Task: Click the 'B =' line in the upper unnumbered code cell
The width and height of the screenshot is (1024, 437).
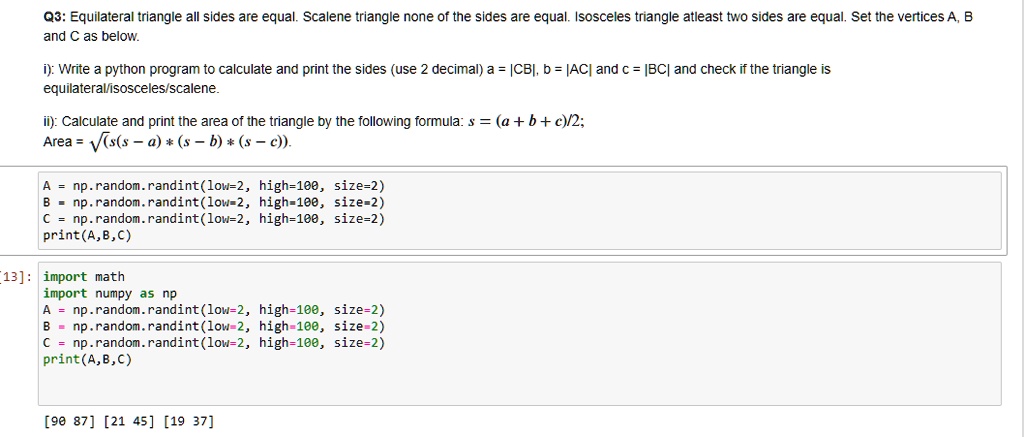Action: point(214,202)
